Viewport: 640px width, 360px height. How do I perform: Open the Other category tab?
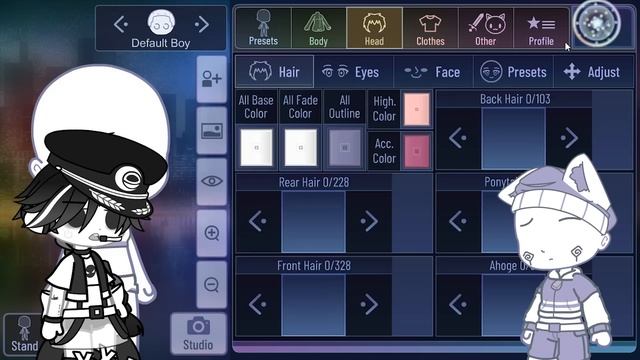[x=486, y=28]
